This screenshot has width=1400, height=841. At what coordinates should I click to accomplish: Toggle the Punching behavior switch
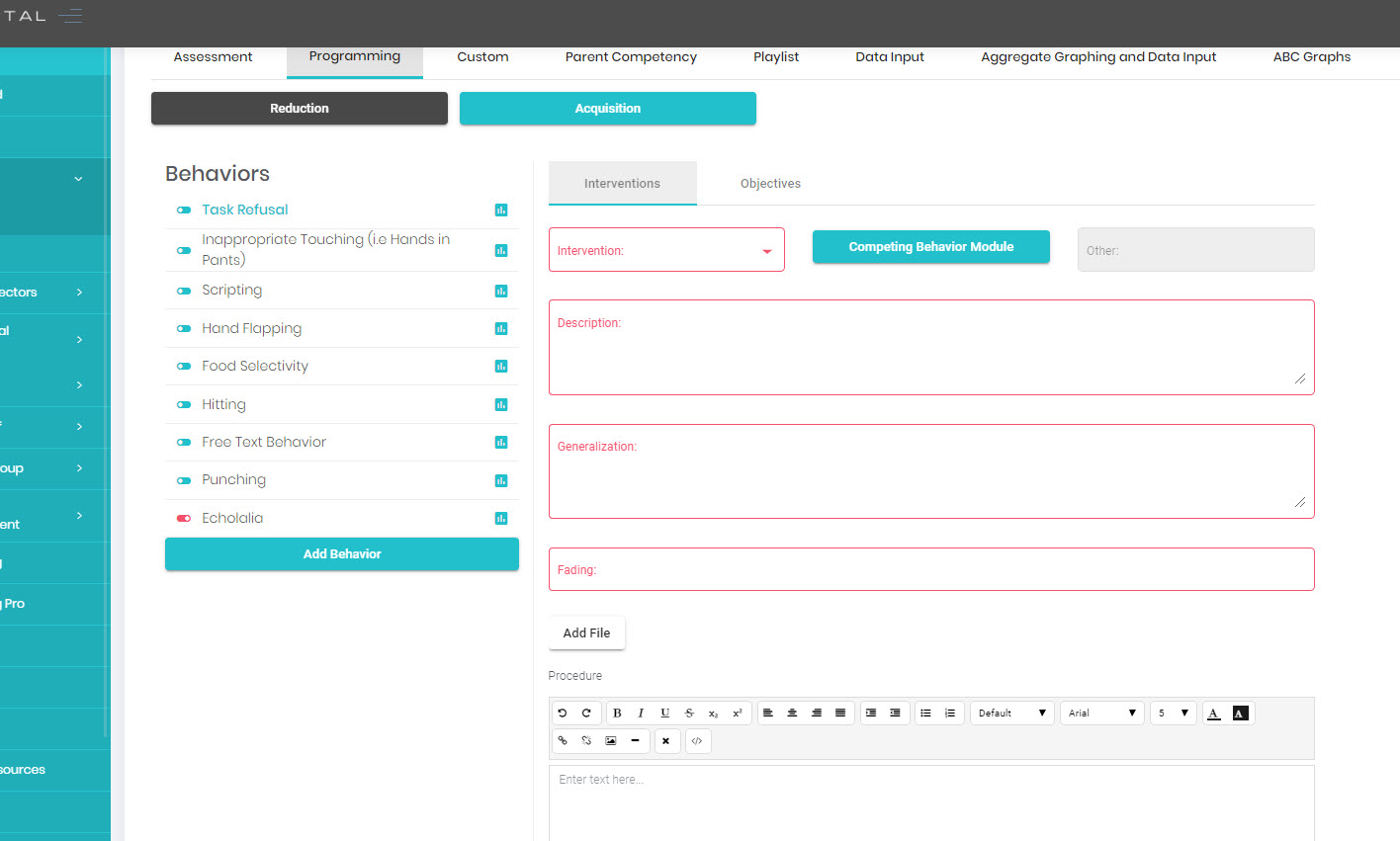pyautogui.click(x=184, y=480)
